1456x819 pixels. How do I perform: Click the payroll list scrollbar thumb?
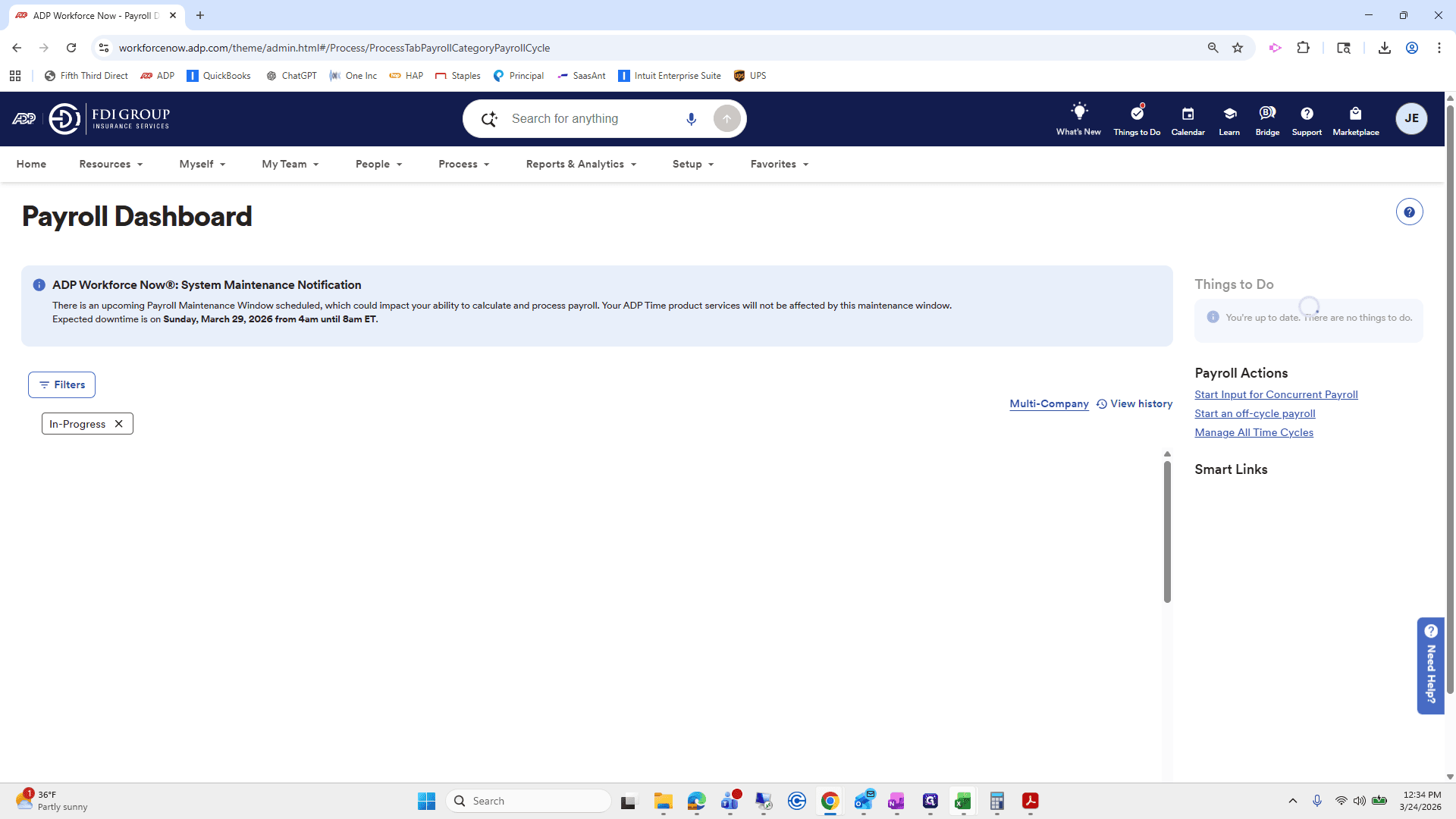[x=1167, y=531]
